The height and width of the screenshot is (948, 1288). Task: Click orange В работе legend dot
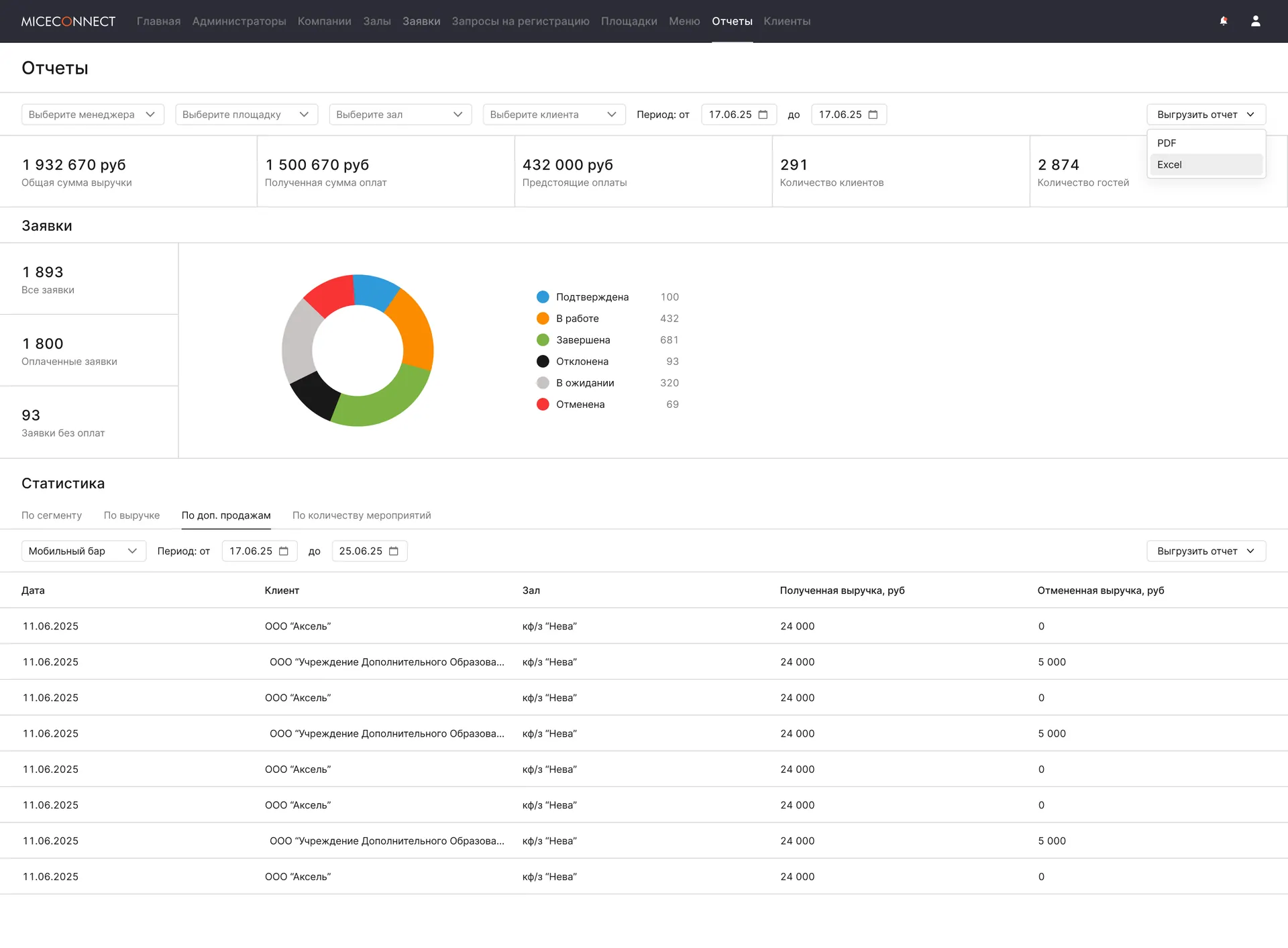[x=543, y=319]
